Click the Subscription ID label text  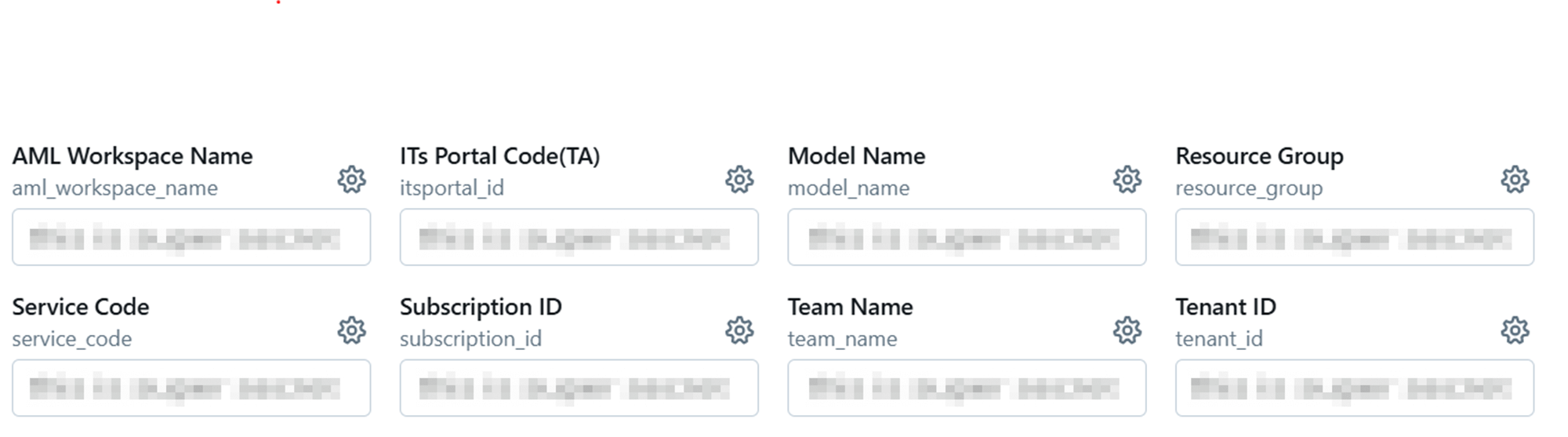[x=481, y=307]
